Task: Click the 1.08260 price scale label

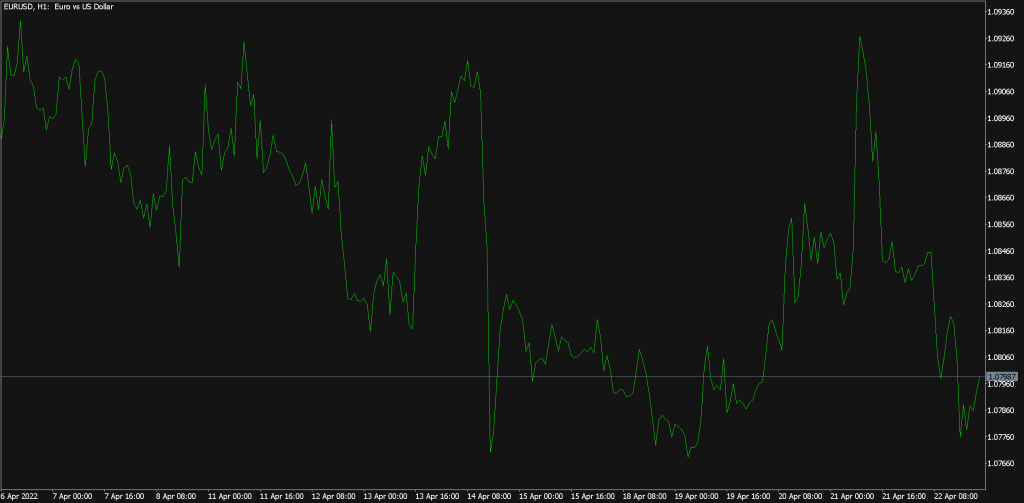Action: point(1001,304)
